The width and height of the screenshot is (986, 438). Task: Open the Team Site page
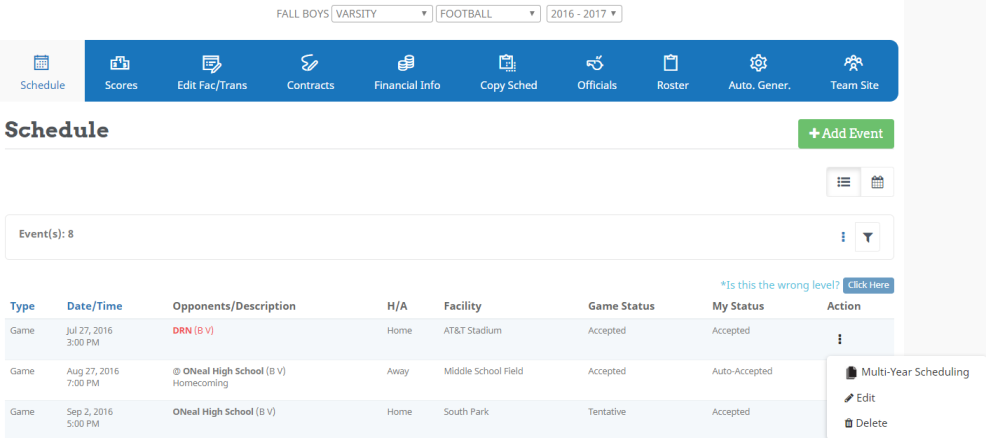point(854,71)
